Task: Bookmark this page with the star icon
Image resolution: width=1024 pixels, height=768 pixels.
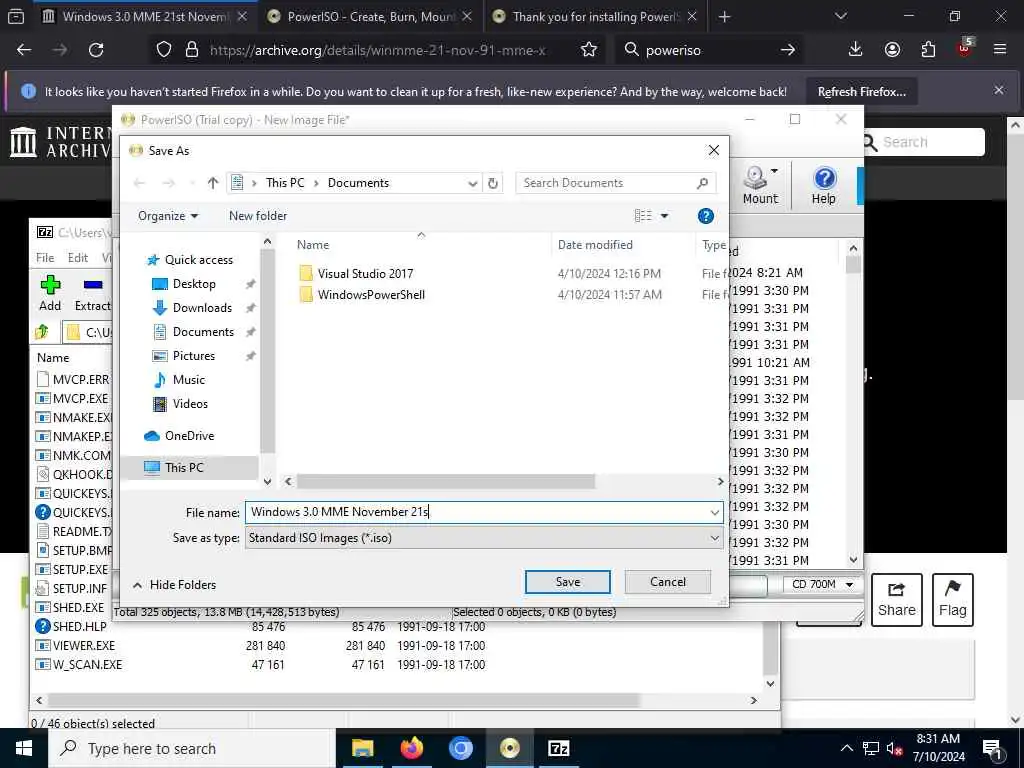Action: (x=589, y=50)
